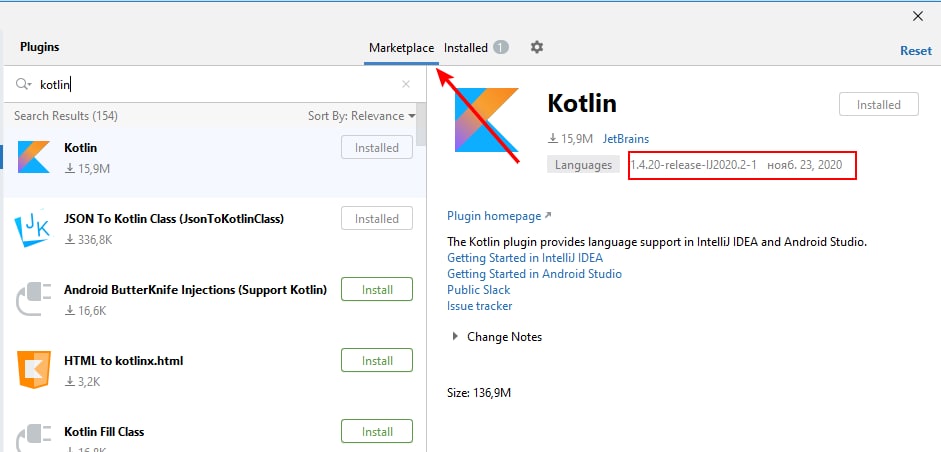The image size is (941, 452).
Task: Close the plugins dialog window
Action: click(918, 16)
